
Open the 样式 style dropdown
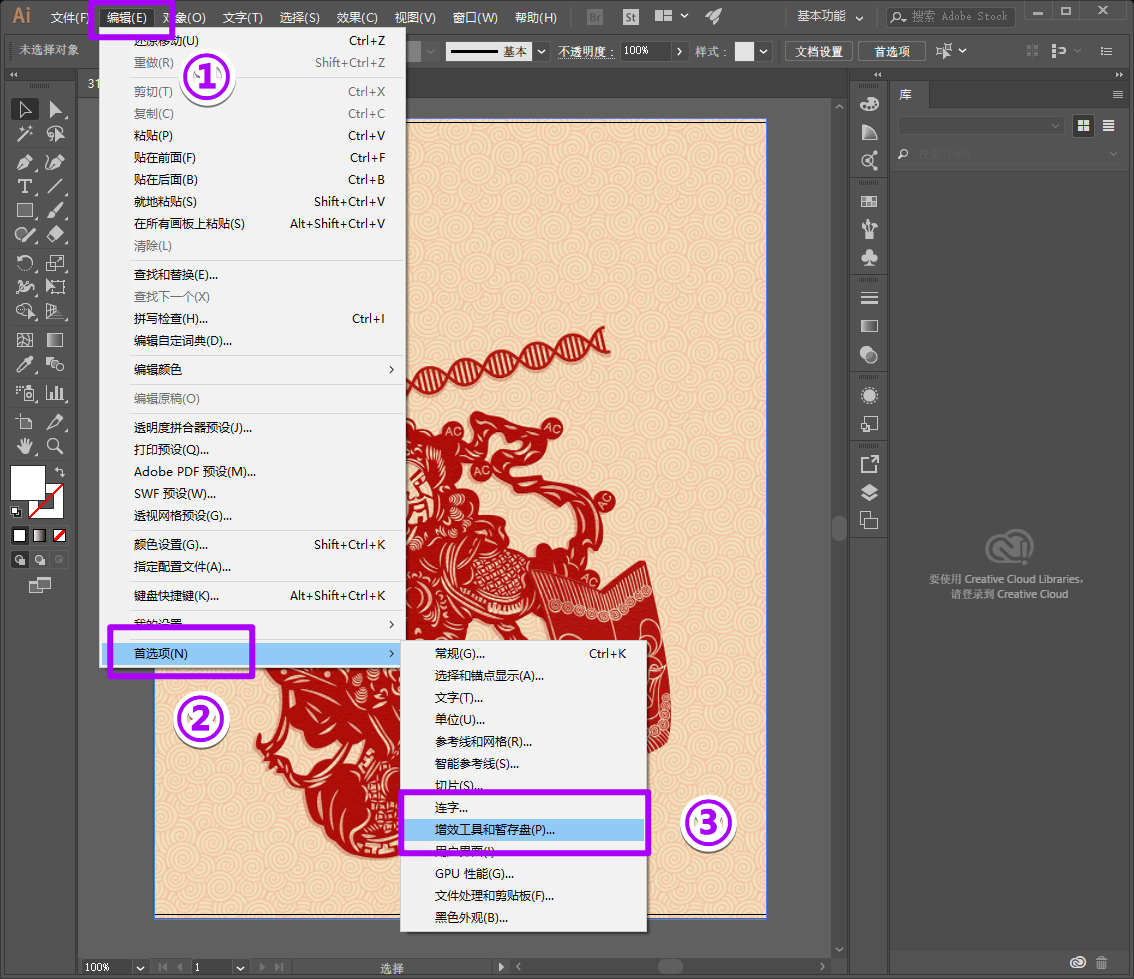coord(763,51)
